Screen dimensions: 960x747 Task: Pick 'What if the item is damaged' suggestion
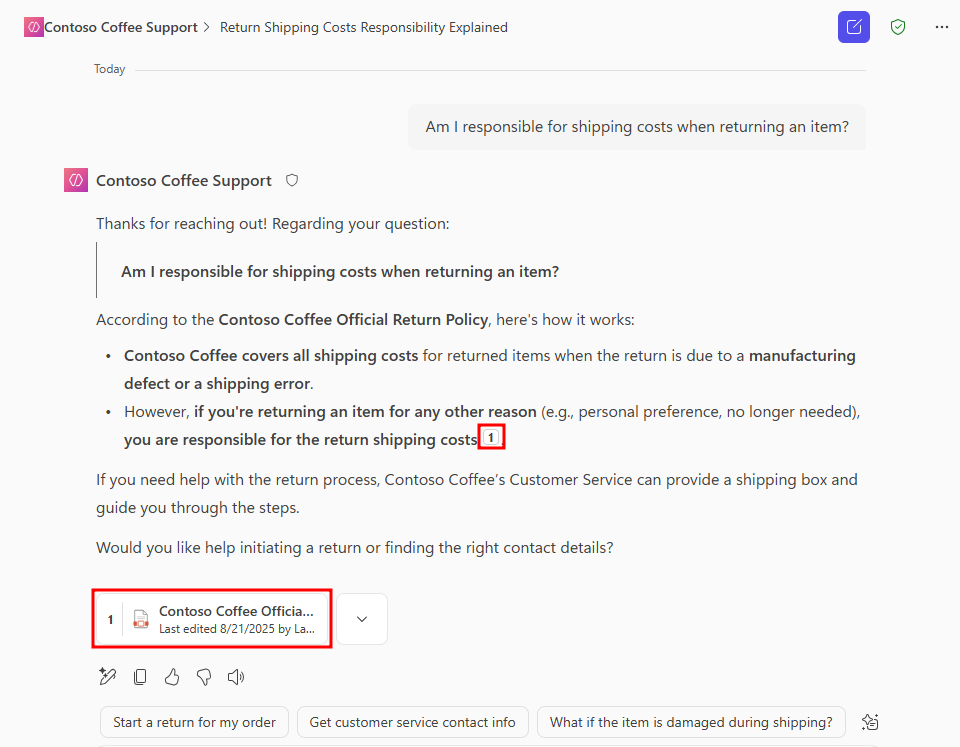tap(690, 722)
